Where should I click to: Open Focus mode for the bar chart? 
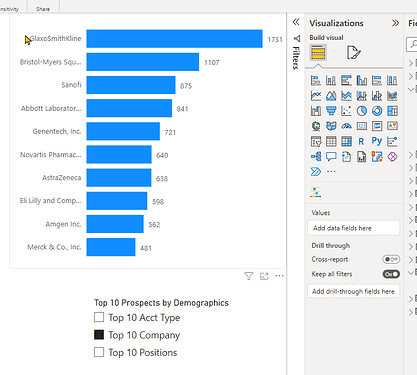click(x=264, y=276)
